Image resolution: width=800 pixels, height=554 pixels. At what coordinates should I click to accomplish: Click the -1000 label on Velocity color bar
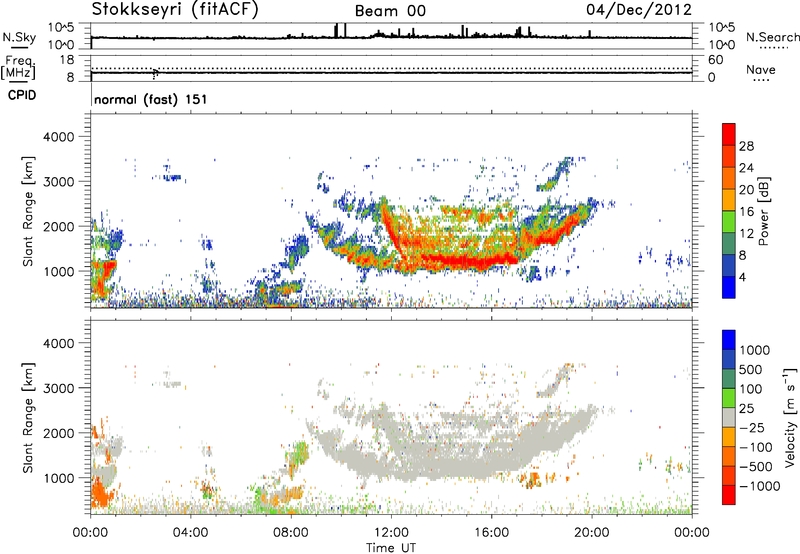(759, 486)
